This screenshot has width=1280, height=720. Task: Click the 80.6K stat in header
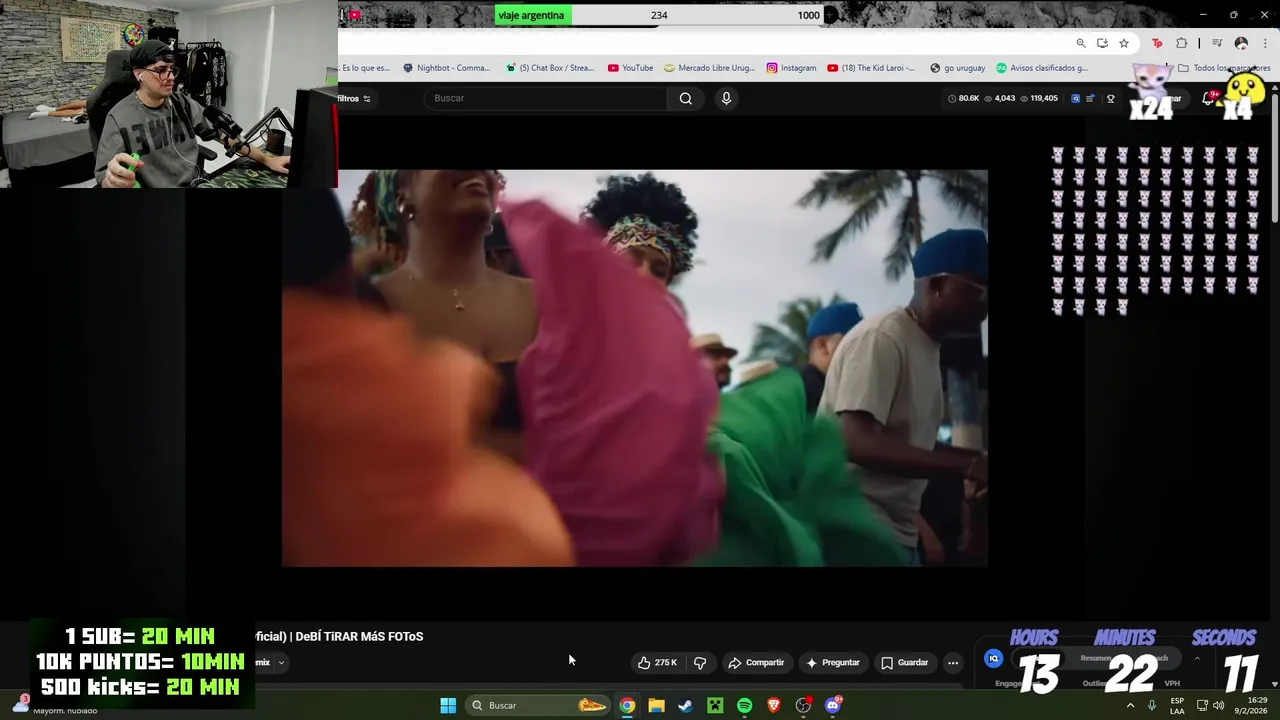point(963,98)
